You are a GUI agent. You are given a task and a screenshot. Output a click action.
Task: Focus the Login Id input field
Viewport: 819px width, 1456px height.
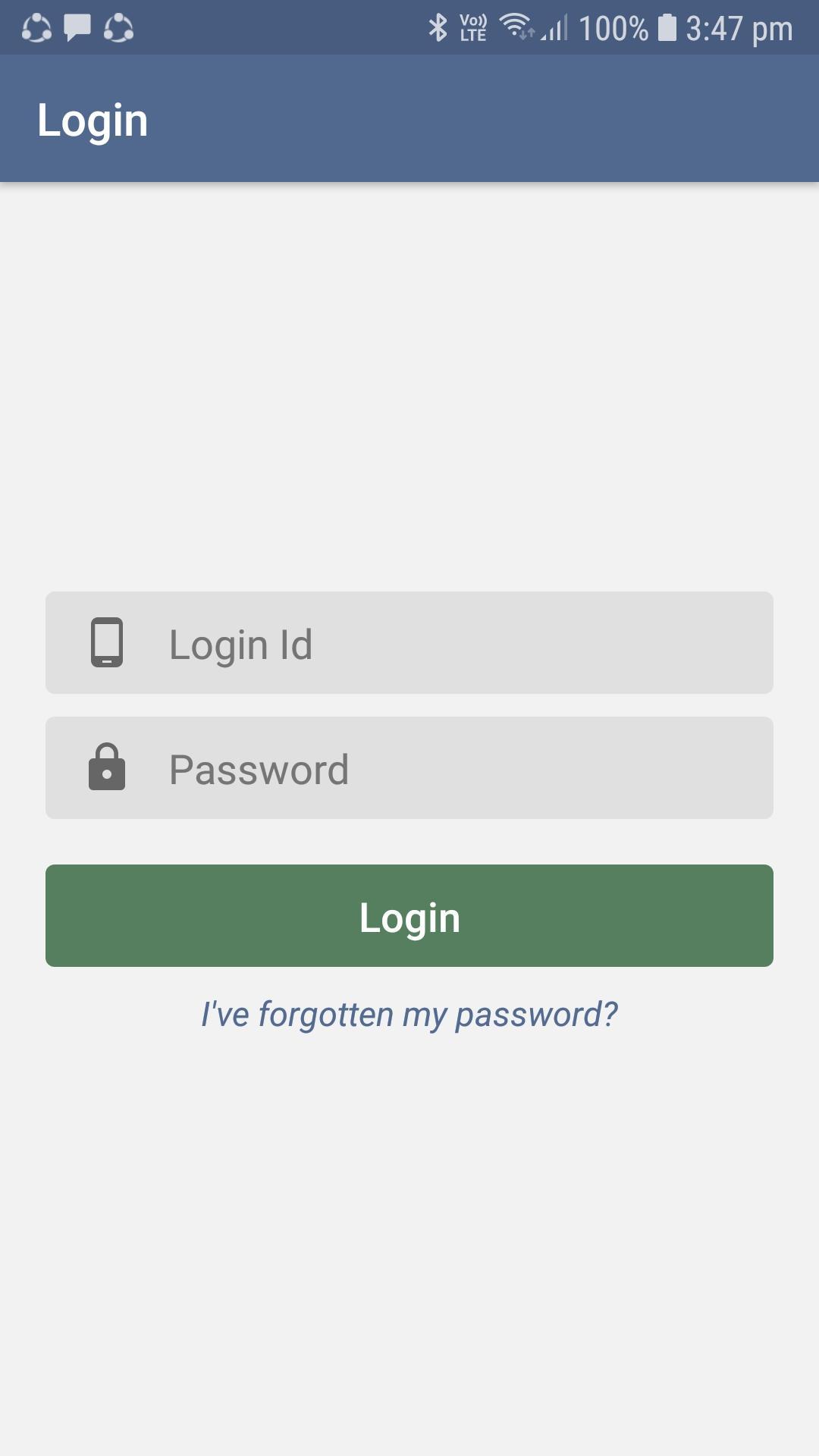[455, 643]
